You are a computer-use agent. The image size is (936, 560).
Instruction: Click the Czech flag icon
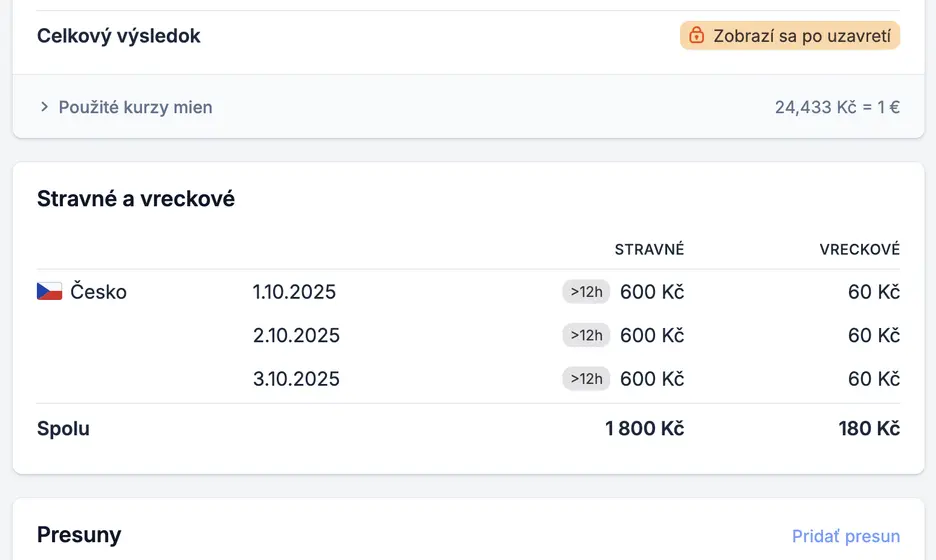tap(50, 292)
